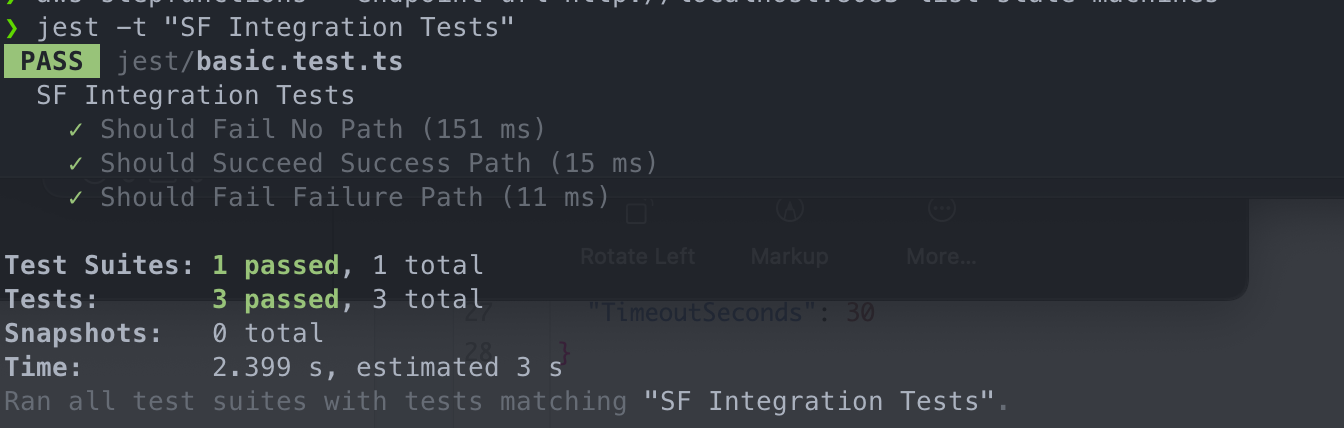Click the checkmark beside Should Fail No Path

(76, 130)
